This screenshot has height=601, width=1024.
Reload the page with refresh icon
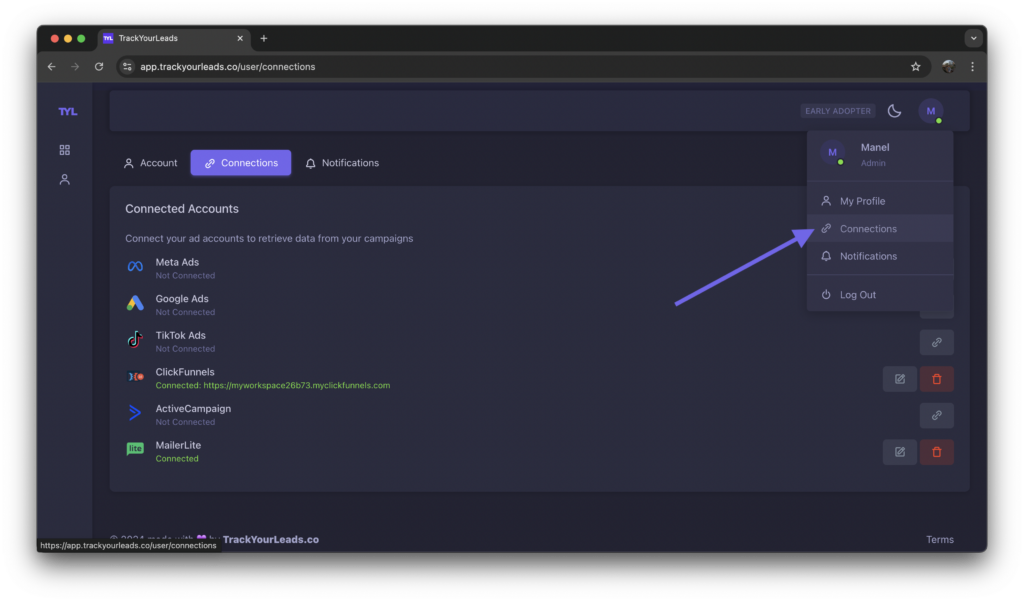click(x=99, y=67)
